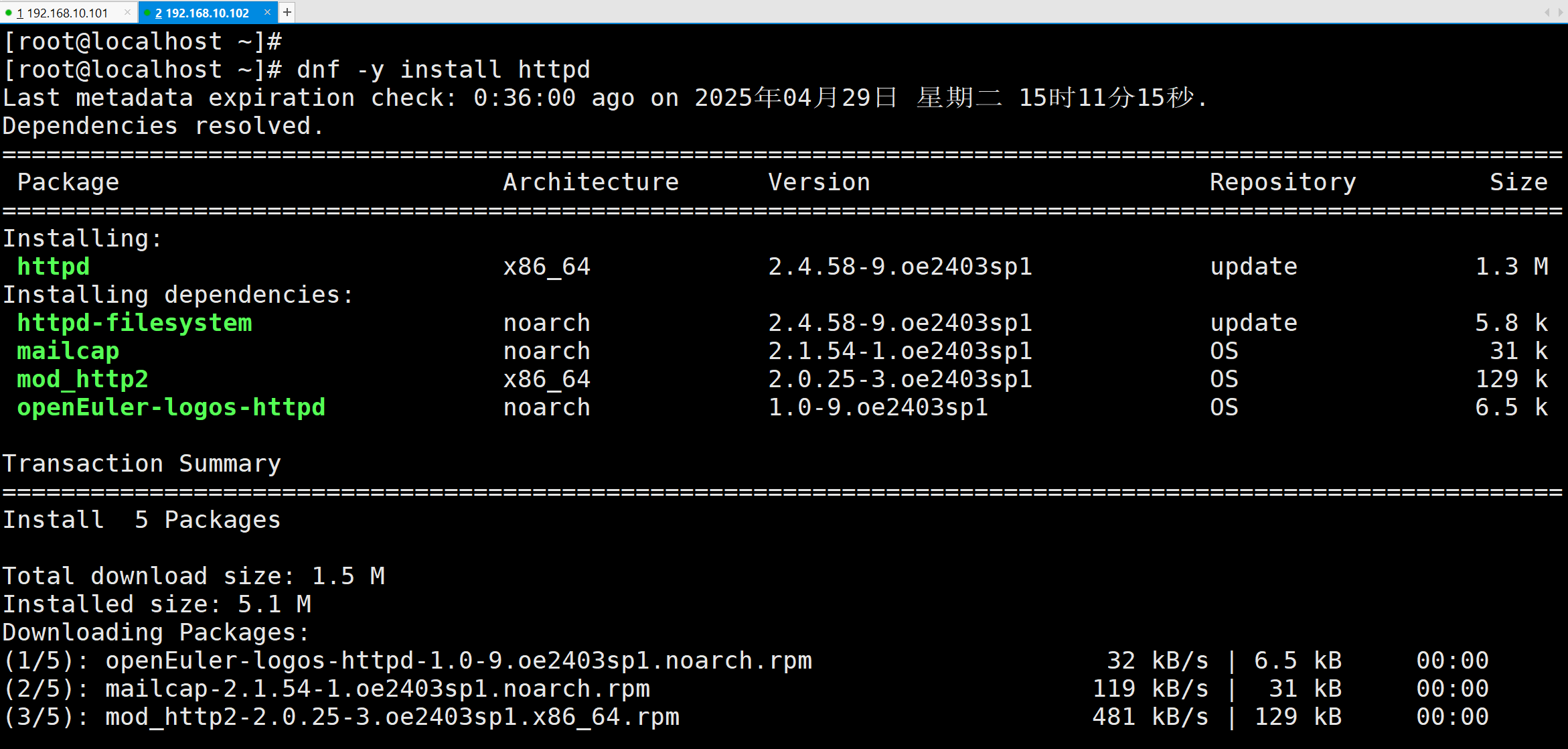Close the 192.168.10.102 tab

click(x=267, y=12)
